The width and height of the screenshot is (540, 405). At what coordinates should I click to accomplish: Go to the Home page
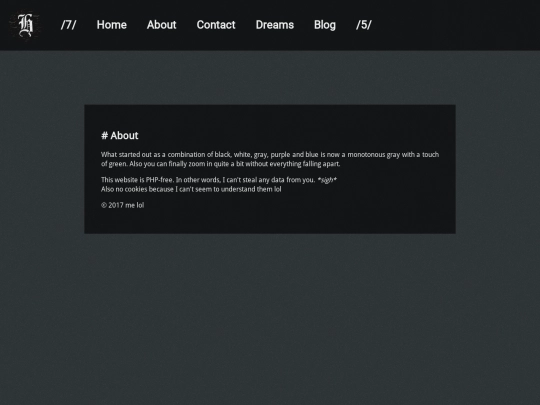112,25
